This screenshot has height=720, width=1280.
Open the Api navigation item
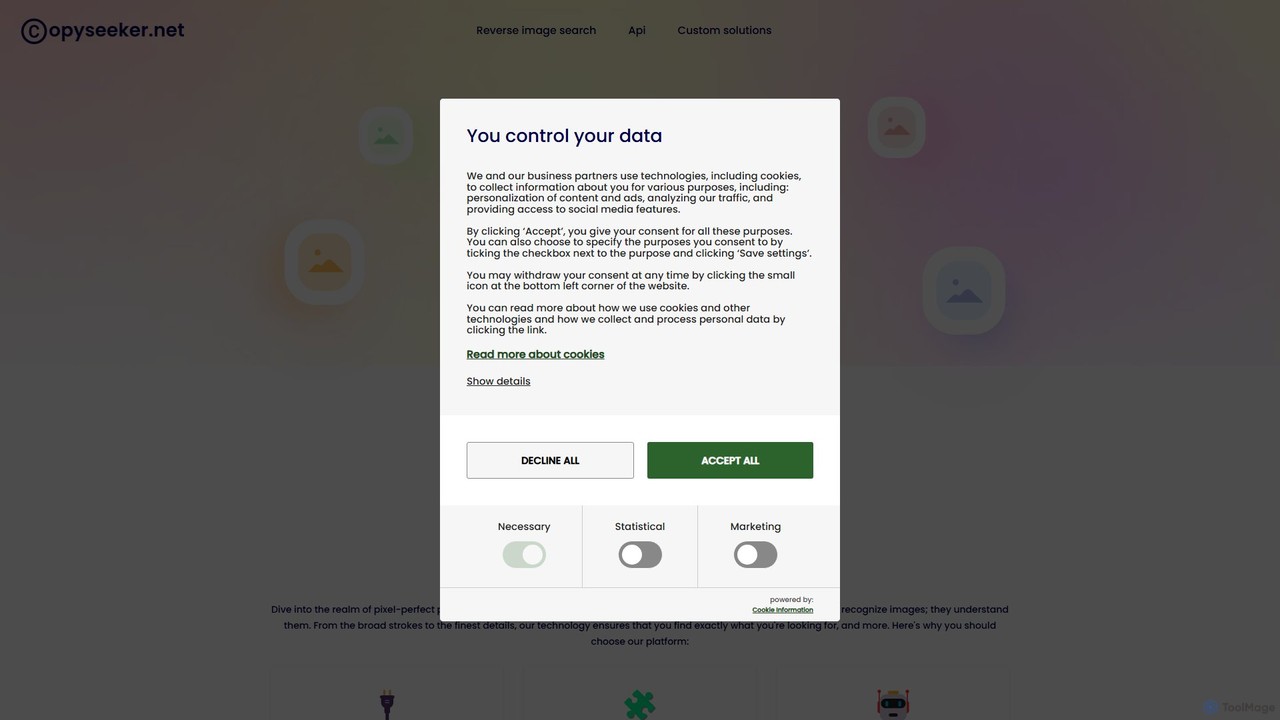(x=637, y=30)
